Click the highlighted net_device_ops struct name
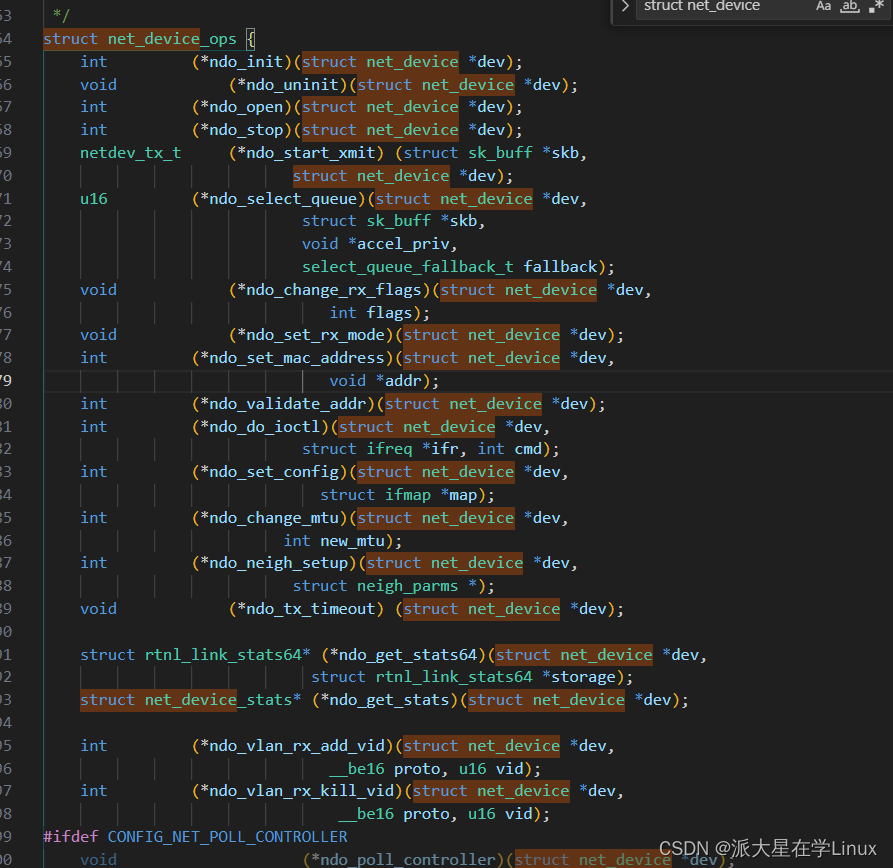Viewport: 893px width, 868px height. tap(170, 38)
